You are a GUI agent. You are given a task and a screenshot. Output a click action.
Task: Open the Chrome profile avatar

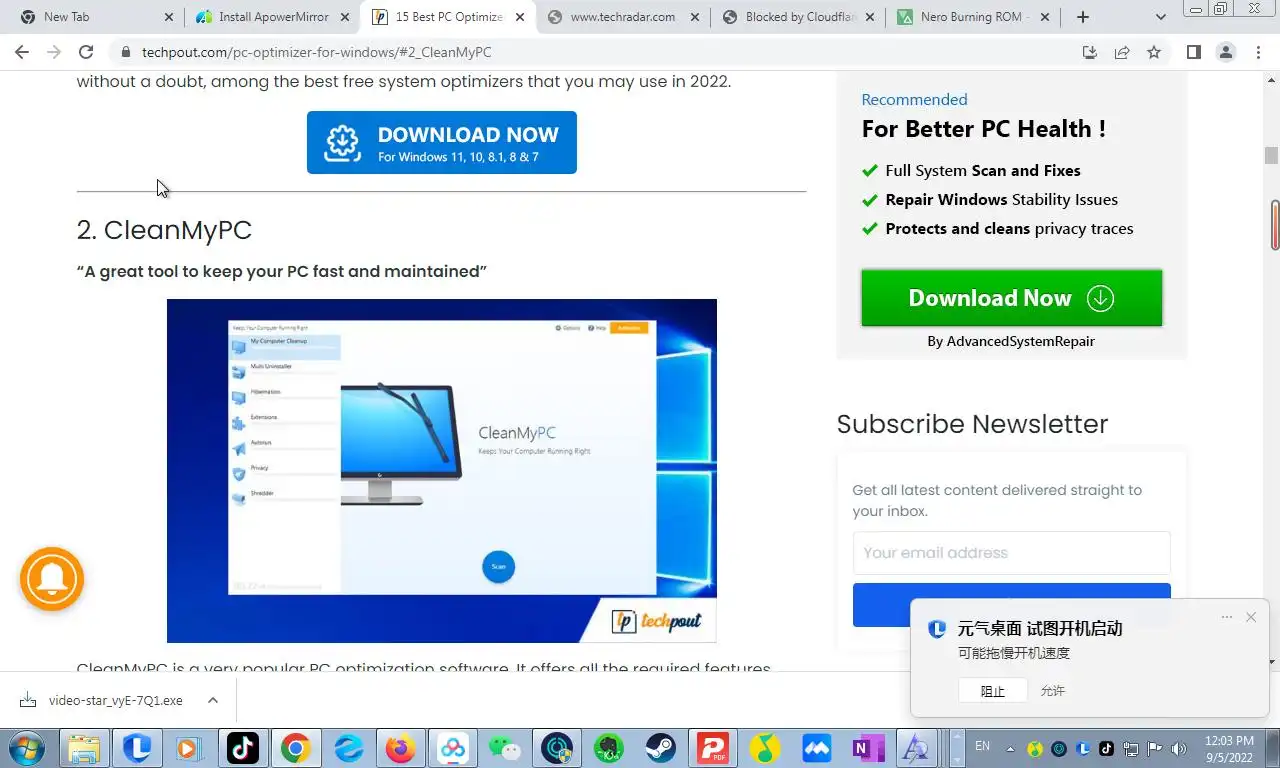pos(1226,52)
